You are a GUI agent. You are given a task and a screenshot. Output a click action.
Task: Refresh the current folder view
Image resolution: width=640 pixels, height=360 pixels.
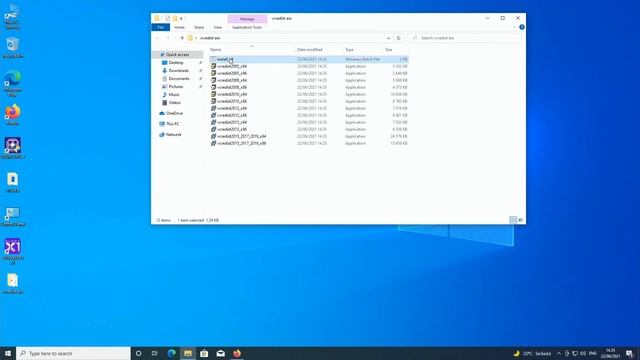point(398,38)
